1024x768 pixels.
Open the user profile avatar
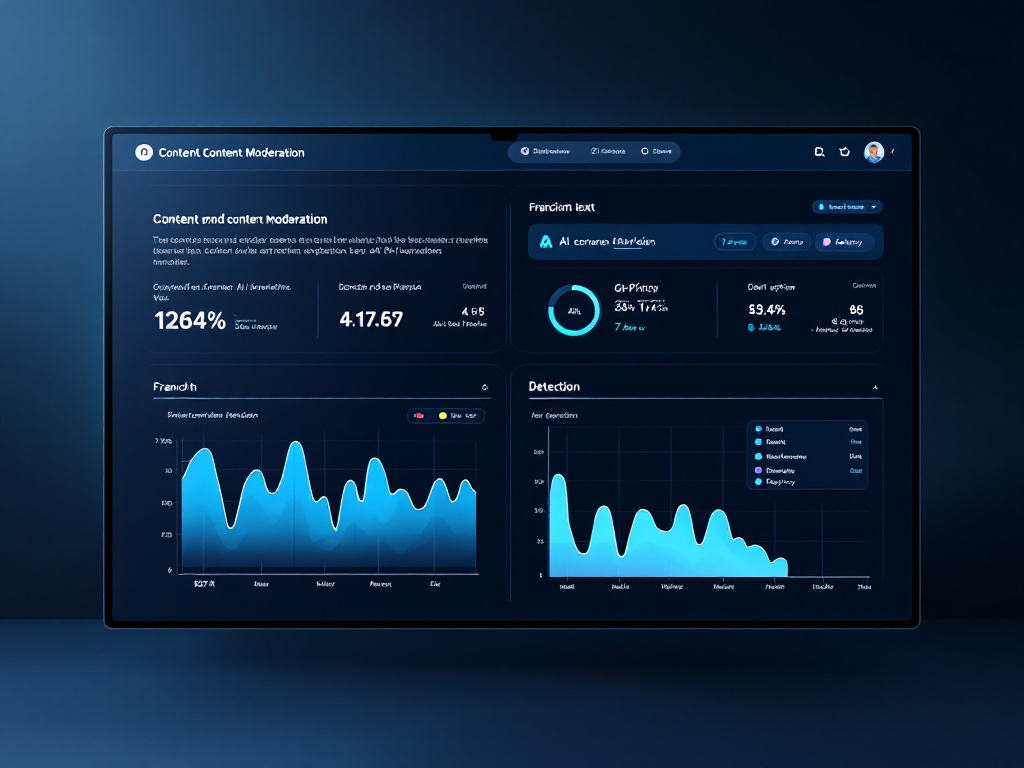pyautogui.click(x=874, y=152)
